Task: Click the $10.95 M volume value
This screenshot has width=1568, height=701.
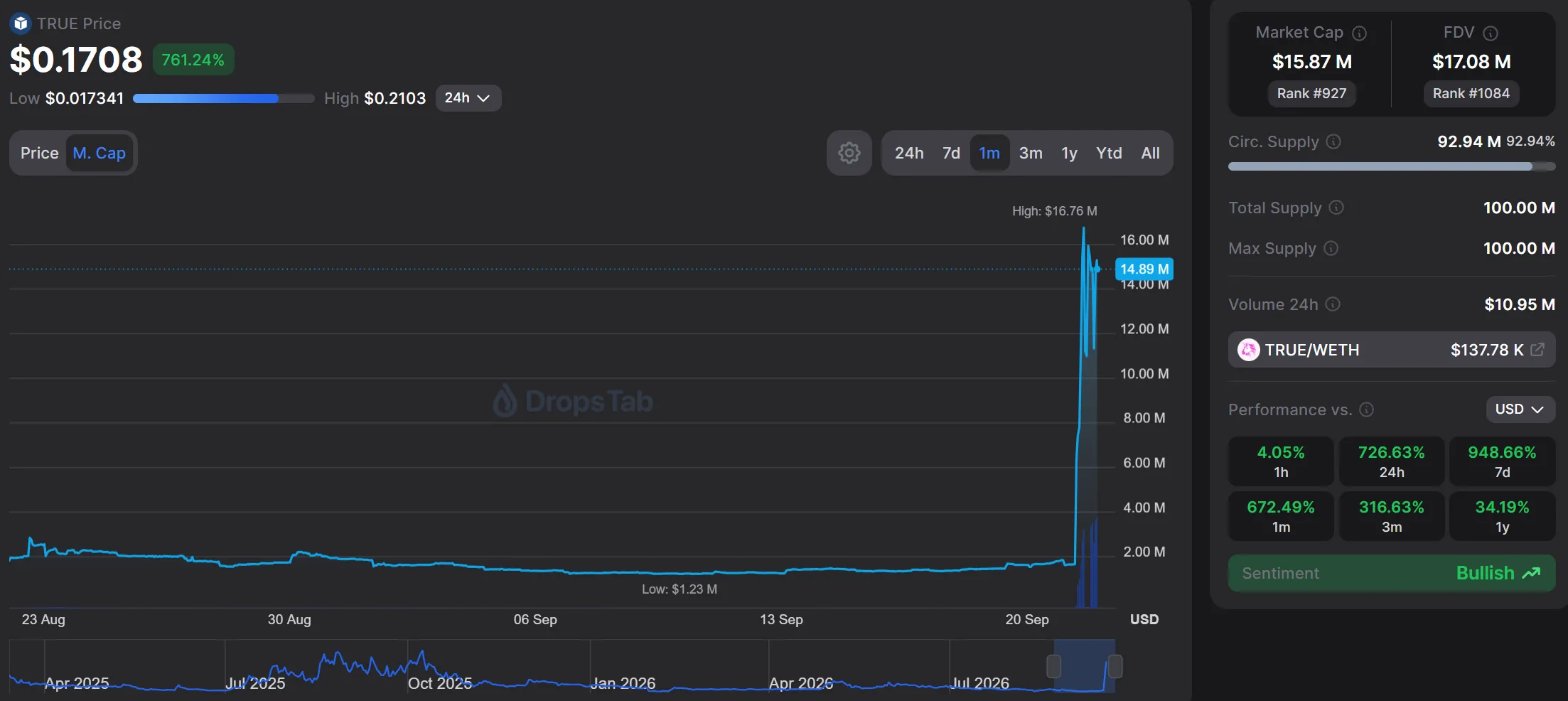Action: coord(1520,304)
